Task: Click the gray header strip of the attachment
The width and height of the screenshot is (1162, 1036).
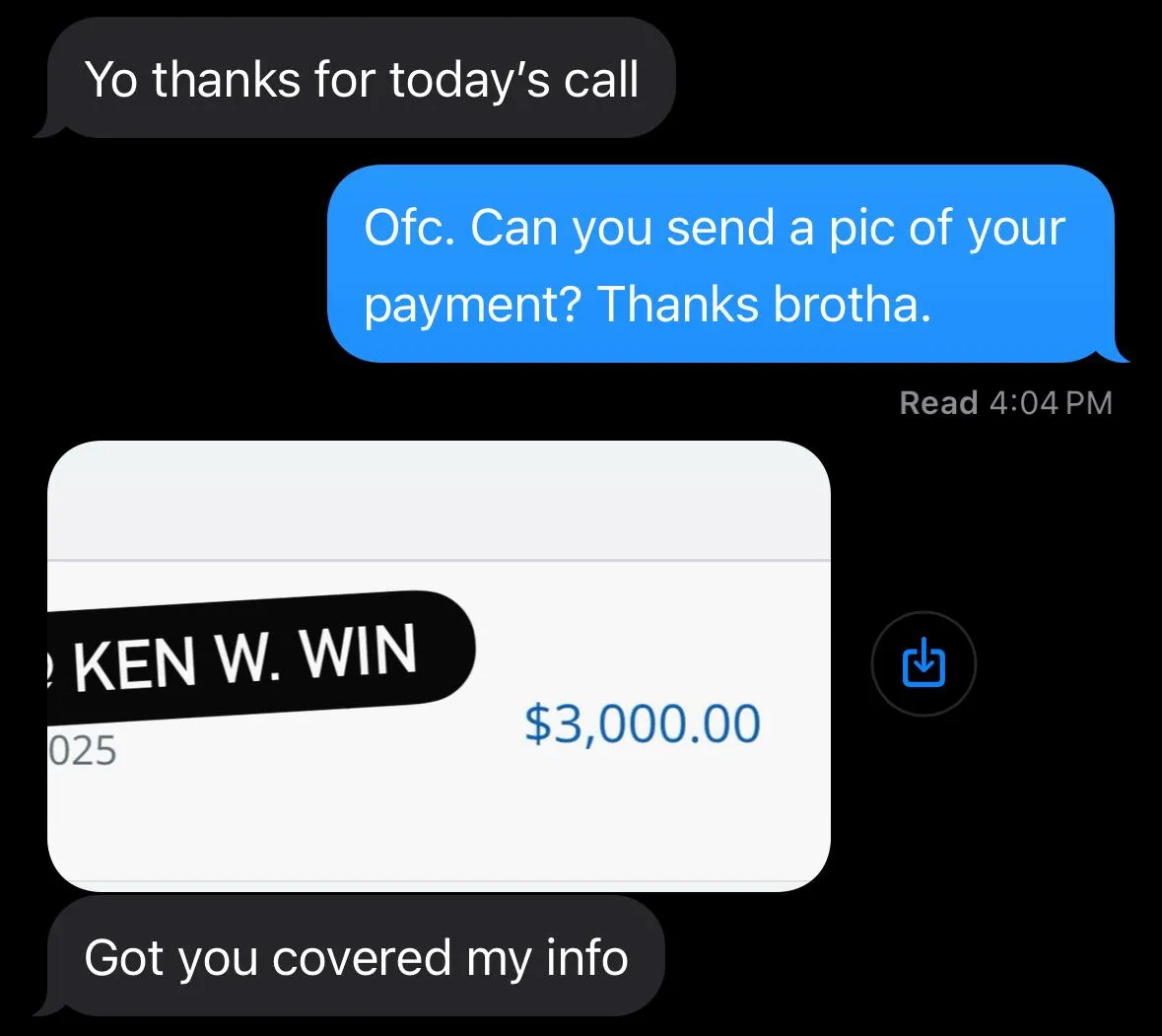Action: (x=439, y=501)
